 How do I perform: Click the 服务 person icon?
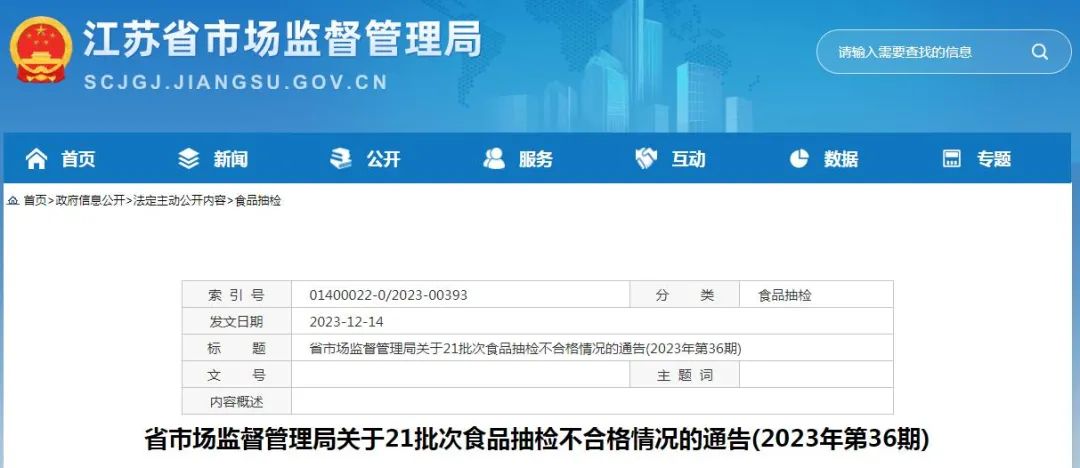tap(494, 159)
